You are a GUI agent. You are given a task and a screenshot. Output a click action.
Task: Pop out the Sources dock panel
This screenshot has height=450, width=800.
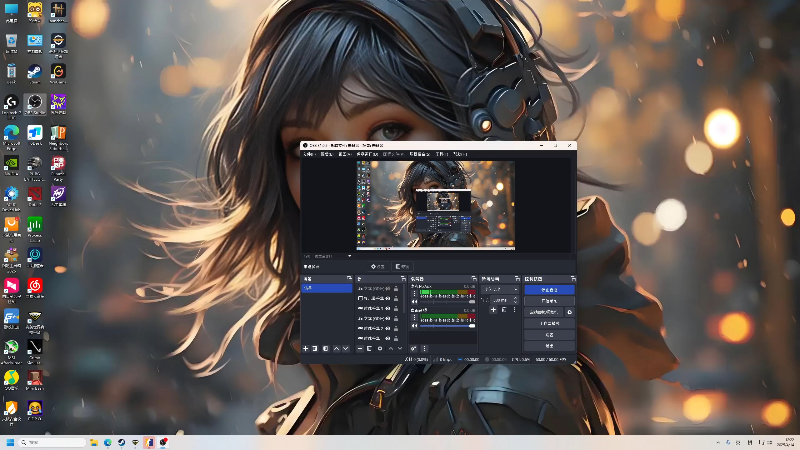tap(403, 279)
